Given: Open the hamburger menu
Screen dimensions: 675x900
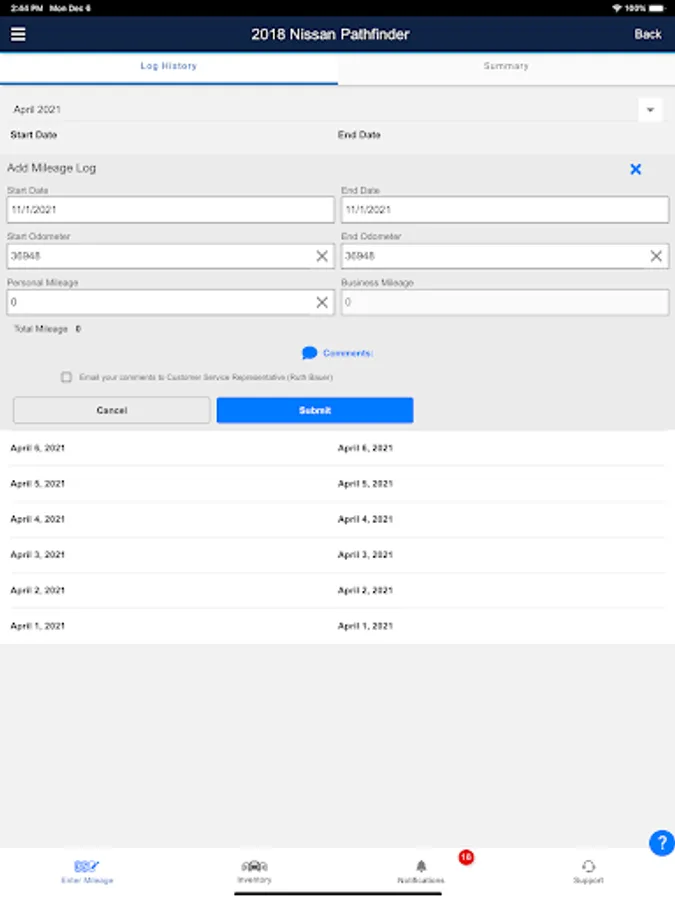Looking at the screenshot, I should coord(18,34).
